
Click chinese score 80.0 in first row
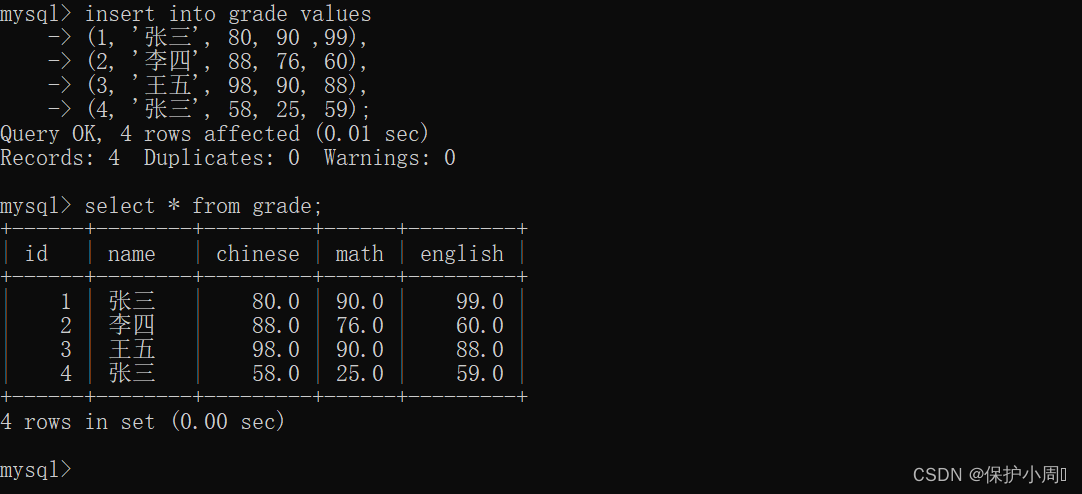click(275, 302)
